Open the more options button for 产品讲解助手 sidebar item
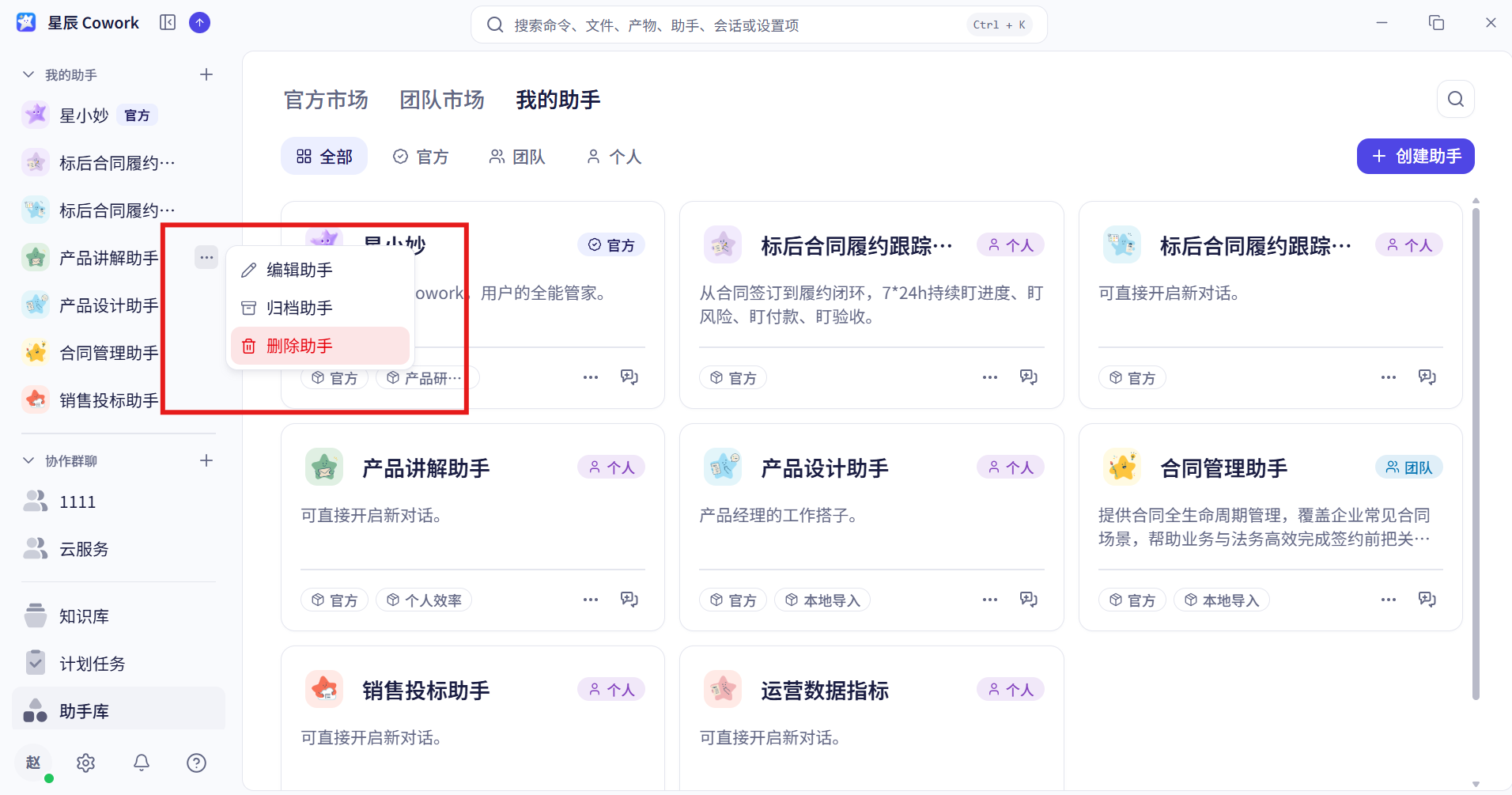 tap(206, 257)
